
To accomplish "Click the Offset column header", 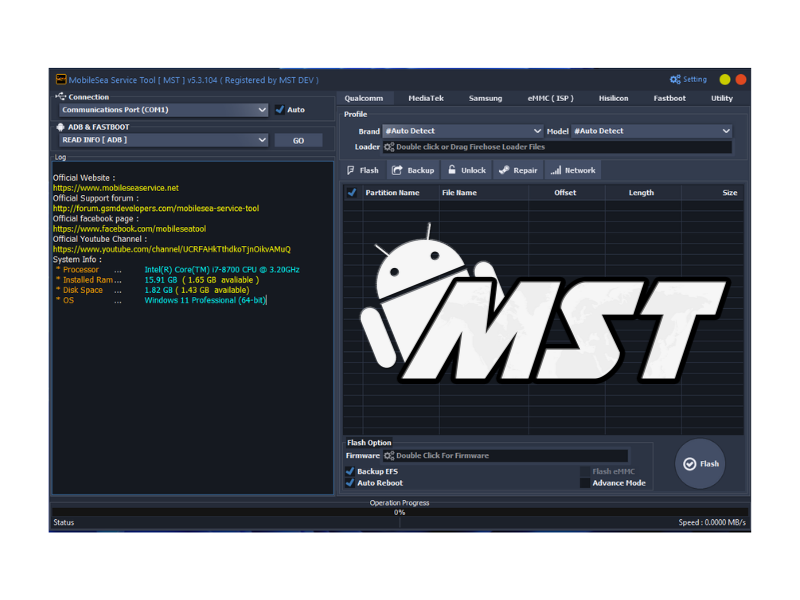I will click(565, 193).
